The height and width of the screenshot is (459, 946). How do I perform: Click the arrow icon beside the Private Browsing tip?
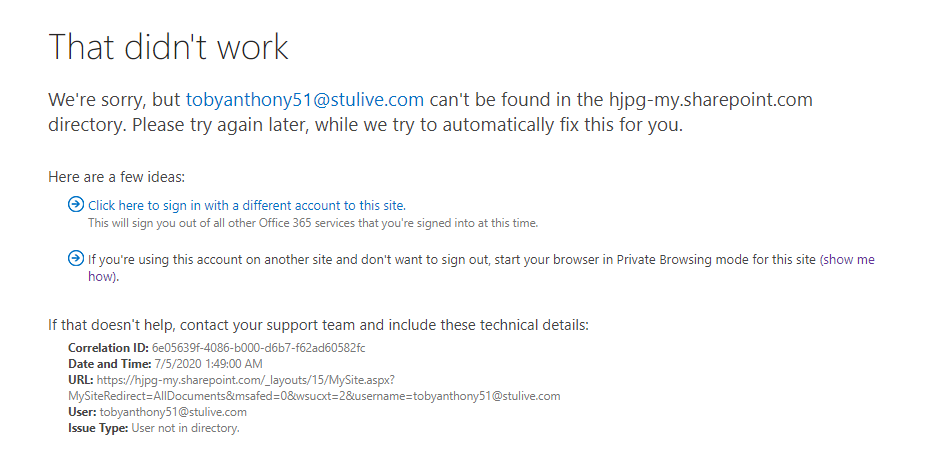pyautogui.click(x=75, y=259)
